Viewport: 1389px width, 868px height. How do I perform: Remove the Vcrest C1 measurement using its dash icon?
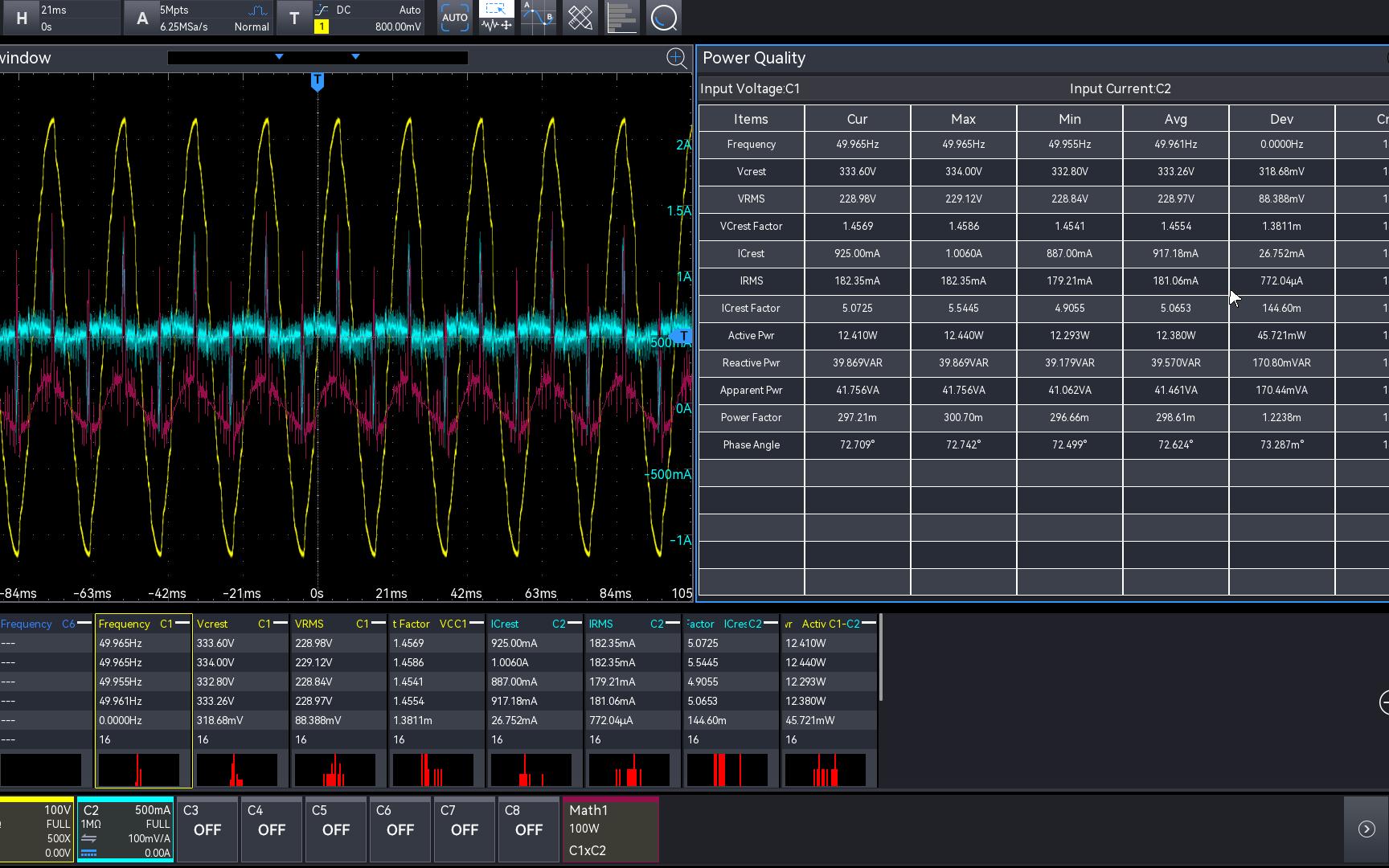(281, 624)
